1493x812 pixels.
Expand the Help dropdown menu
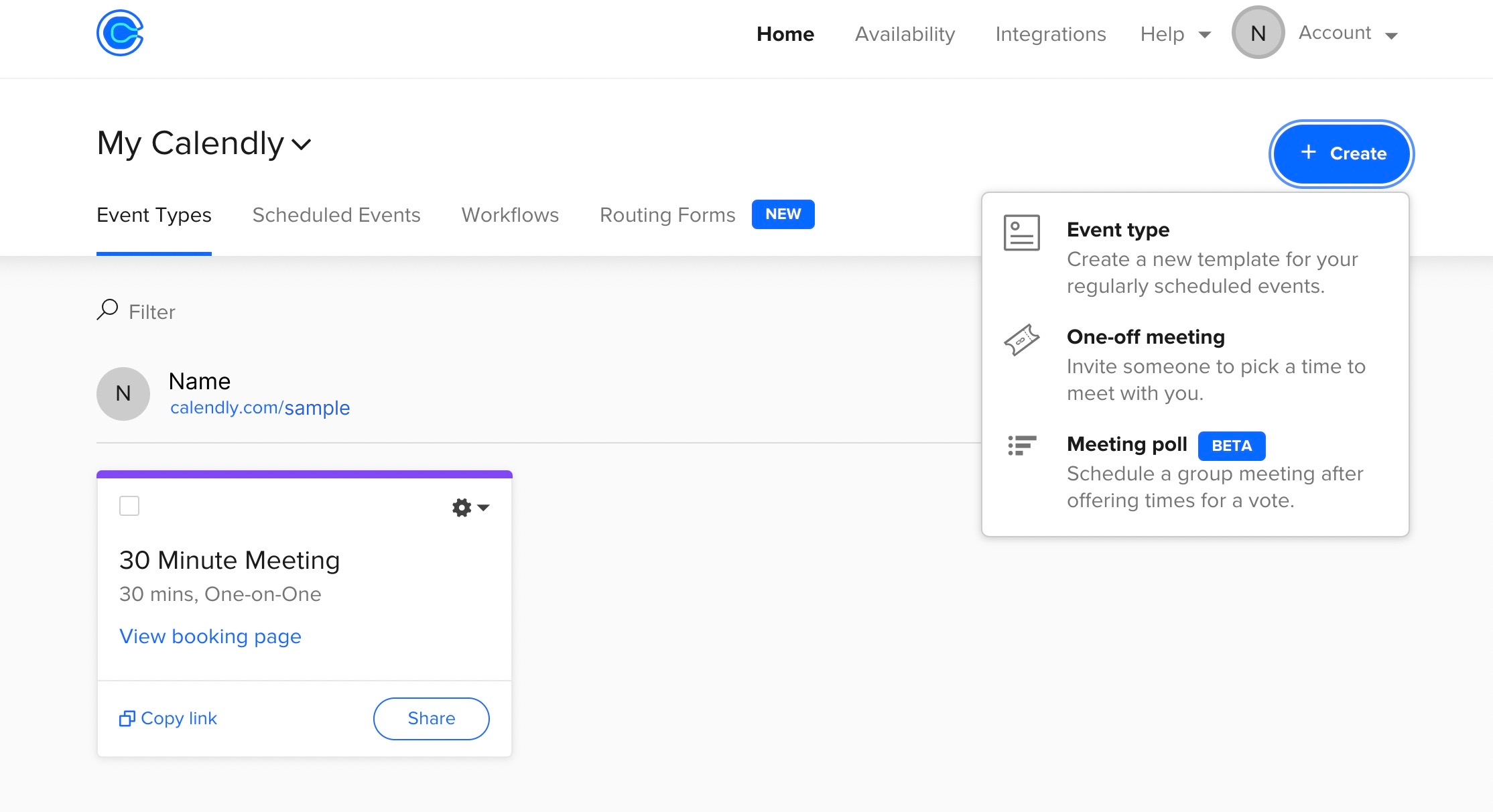click(x=1175, y=33)
